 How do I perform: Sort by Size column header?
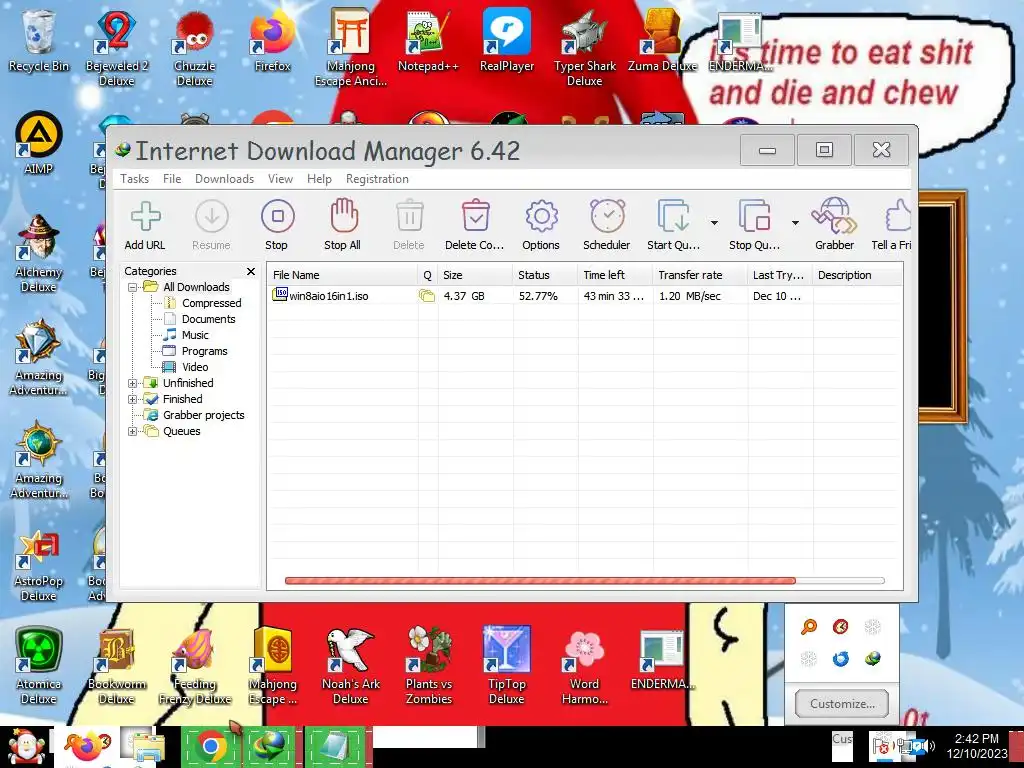pos(475,275)
